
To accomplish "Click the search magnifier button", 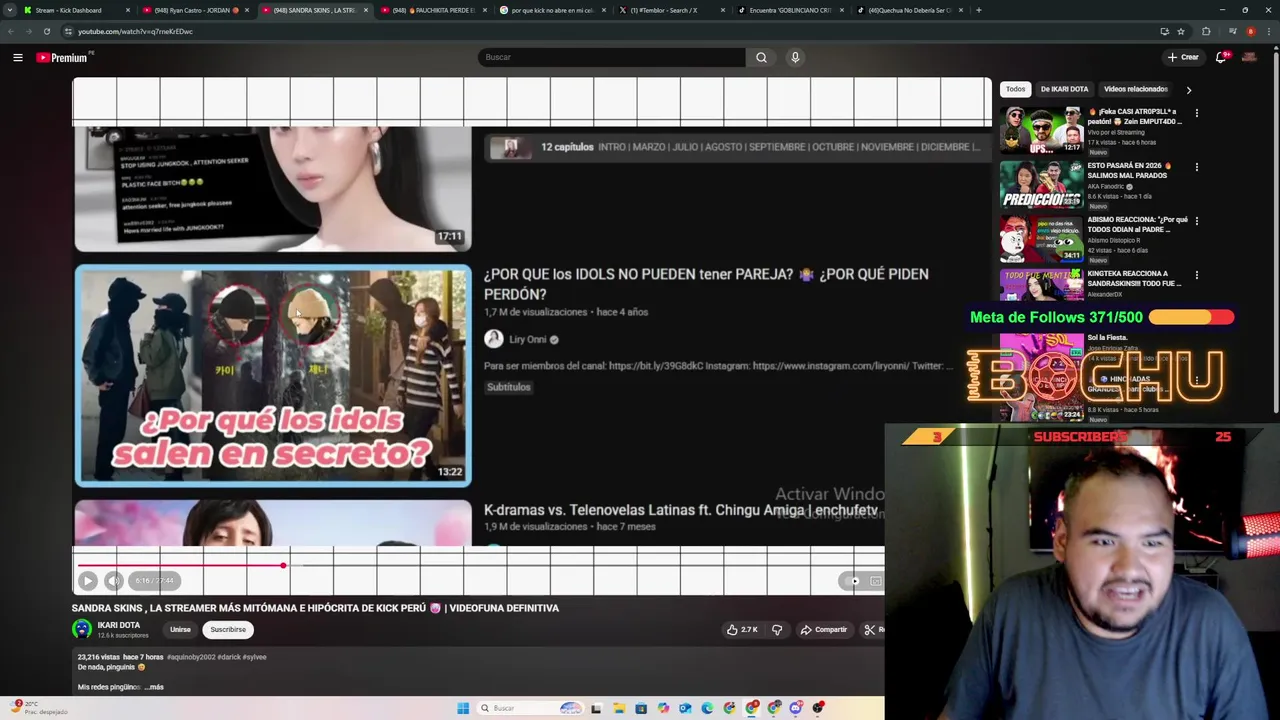I will click(761, 57).
